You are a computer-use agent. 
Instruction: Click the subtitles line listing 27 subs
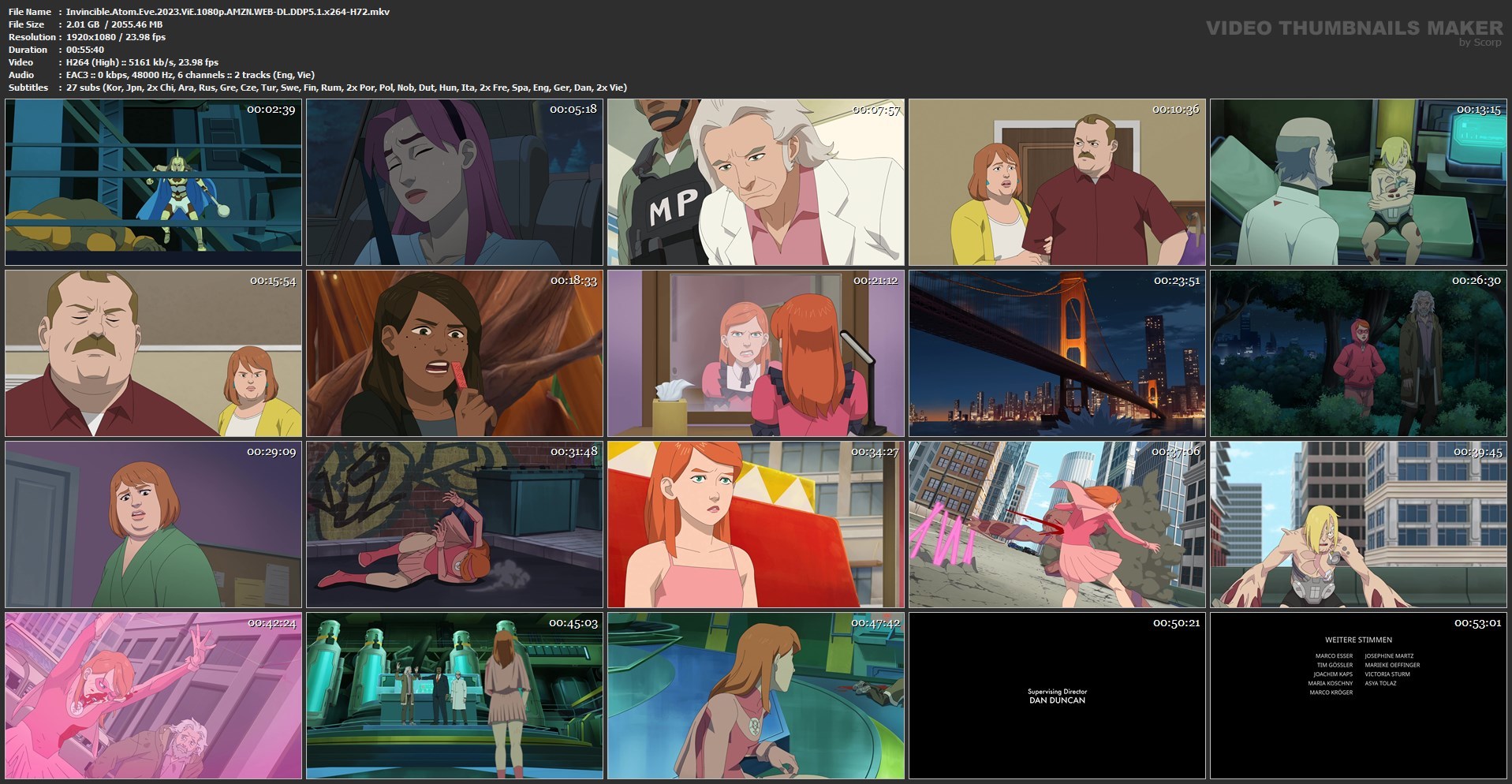click(346, 88)
